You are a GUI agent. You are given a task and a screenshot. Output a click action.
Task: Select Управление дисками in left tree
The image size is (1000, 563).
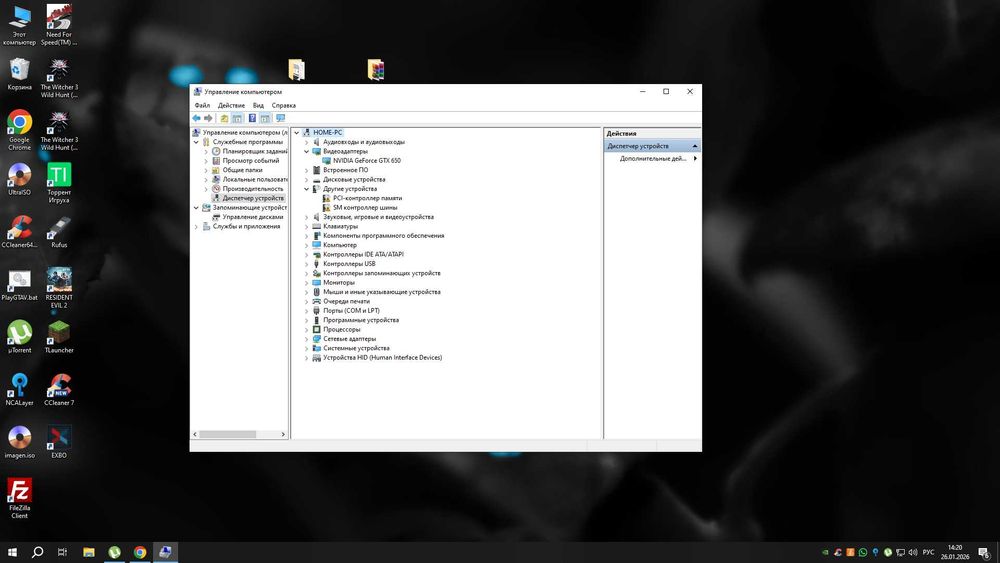click(252, 217)
